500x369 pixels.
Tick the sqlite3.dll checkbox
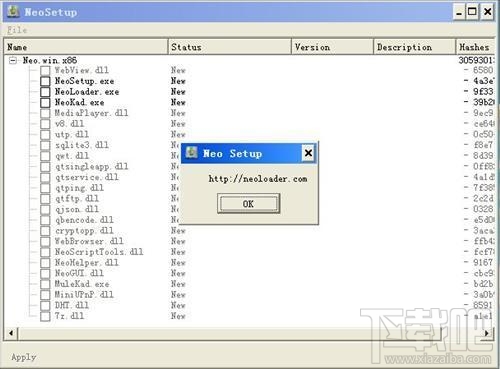45,145
